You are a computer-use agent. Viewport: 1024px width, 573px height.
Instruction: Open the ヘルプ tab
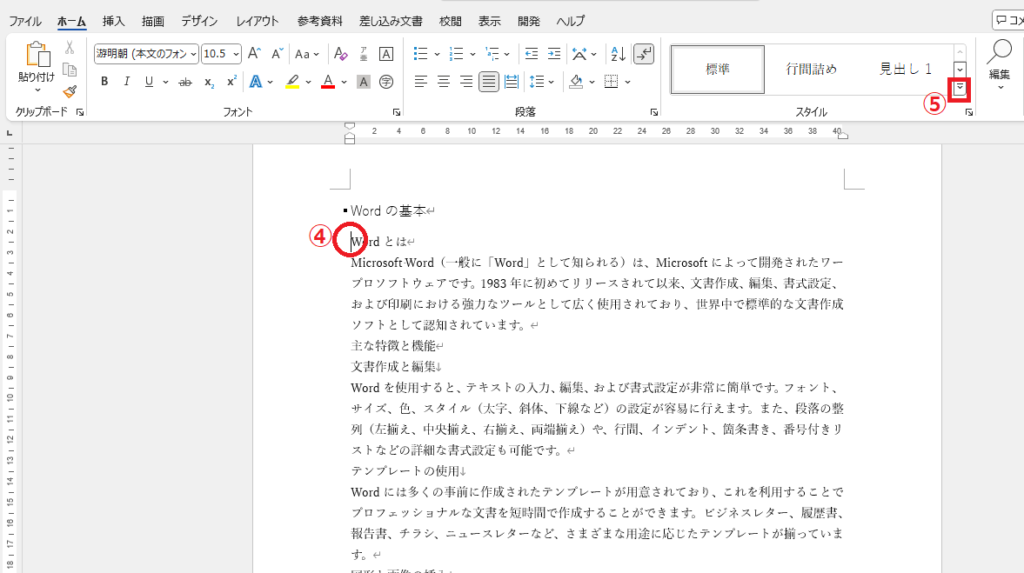click(571, 21)
